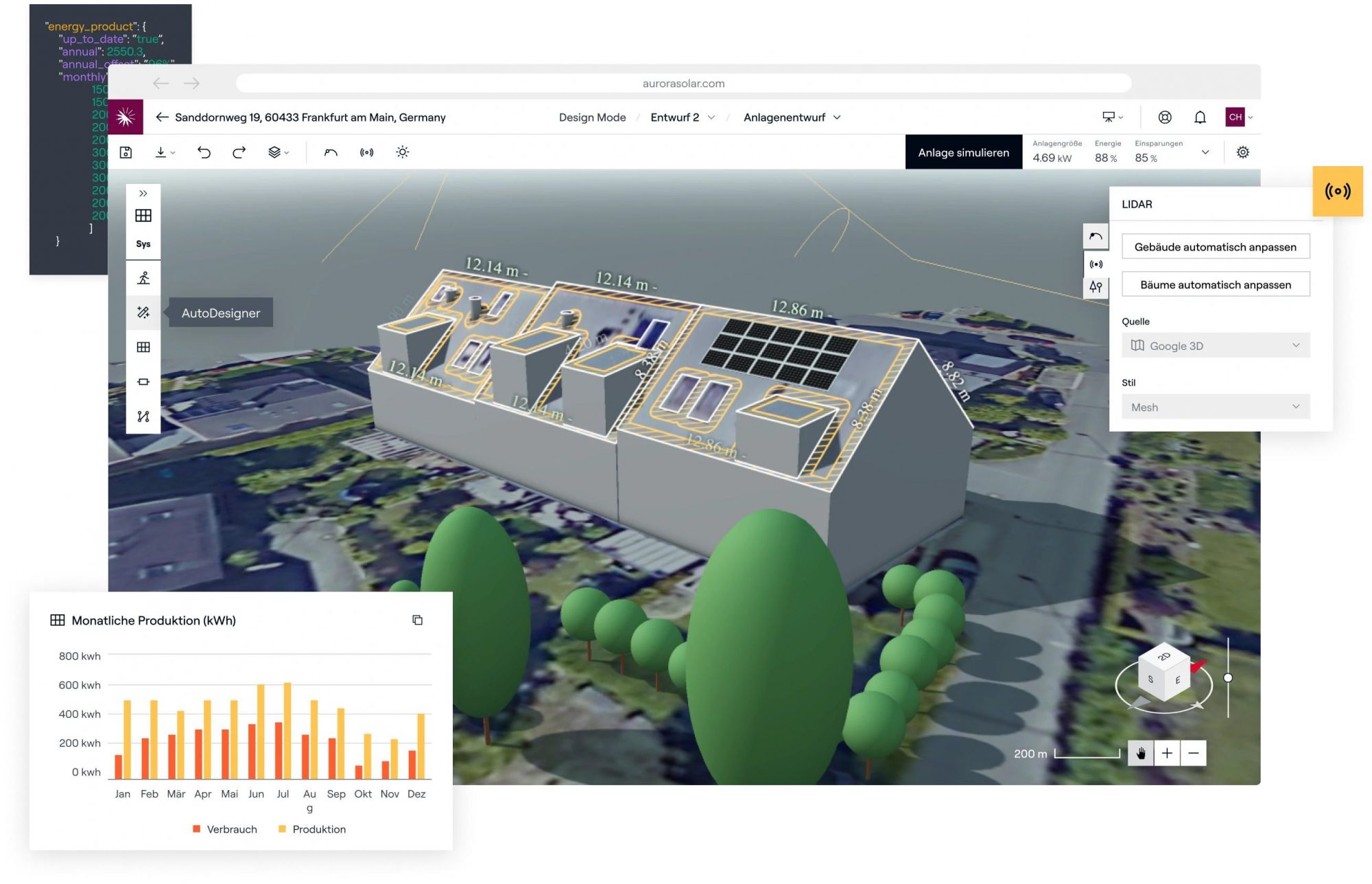This screenshot has width=1372, height=884.
Task: Click the Anlage simulieren button
Action: (x=963, y=152)
